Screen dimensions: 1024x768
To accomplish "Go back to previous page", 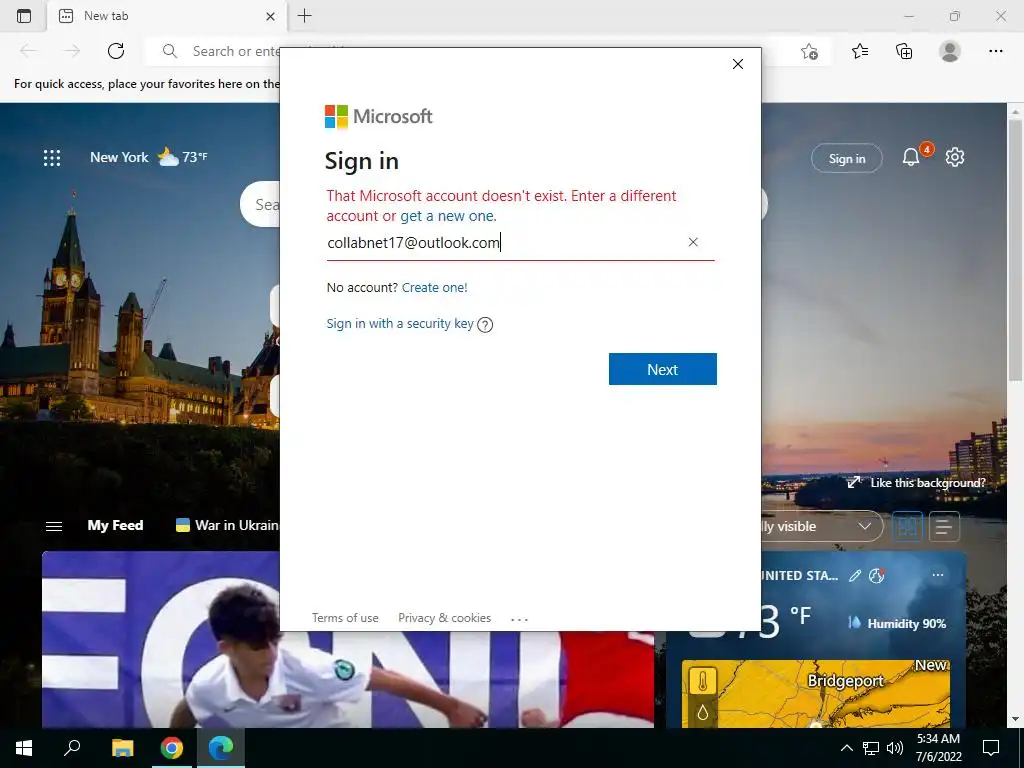I will (x=28, y=51).
